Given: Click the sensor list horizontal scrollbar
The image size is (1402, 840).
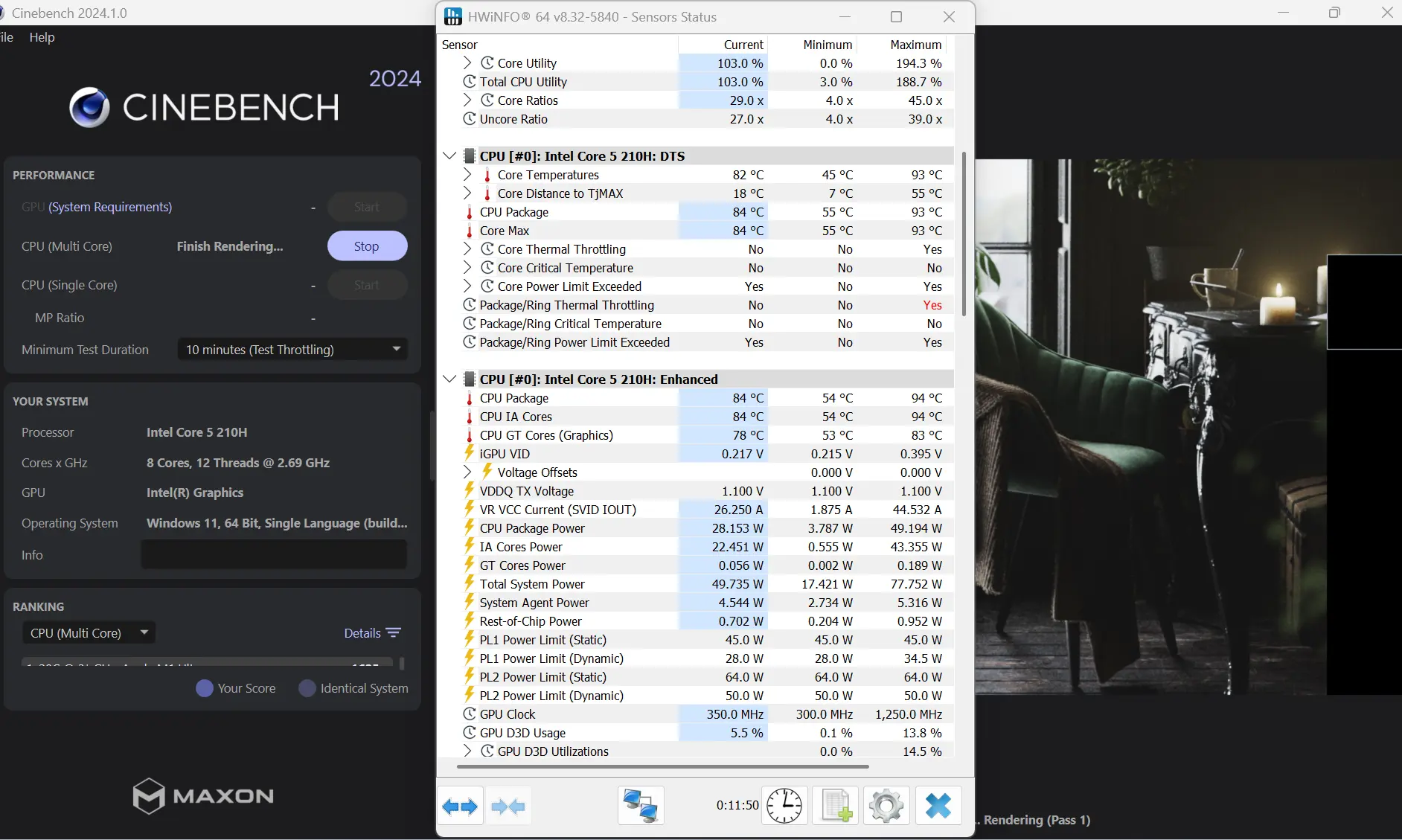Looking at the screenshot, I should (662, 766).
